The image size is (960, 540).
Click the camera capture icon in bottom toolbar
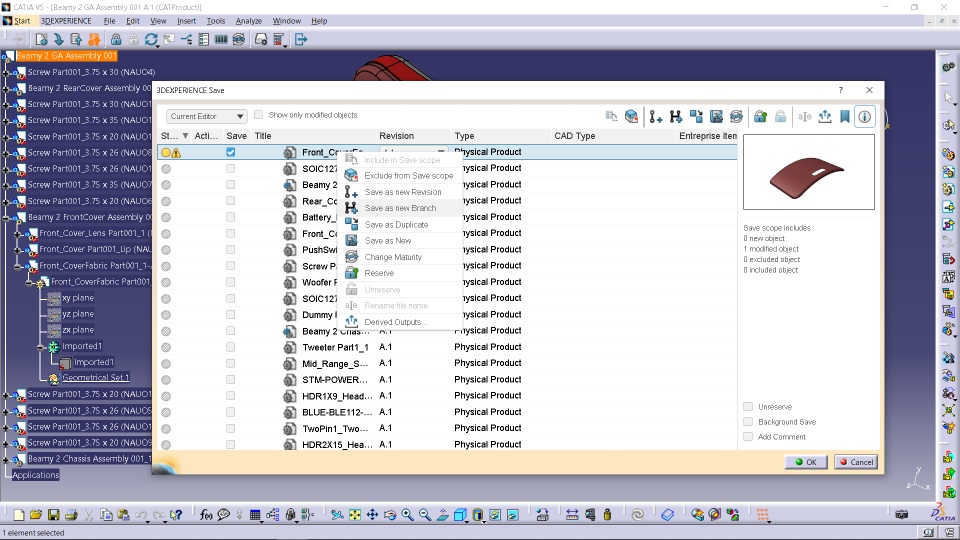point(901,515)
